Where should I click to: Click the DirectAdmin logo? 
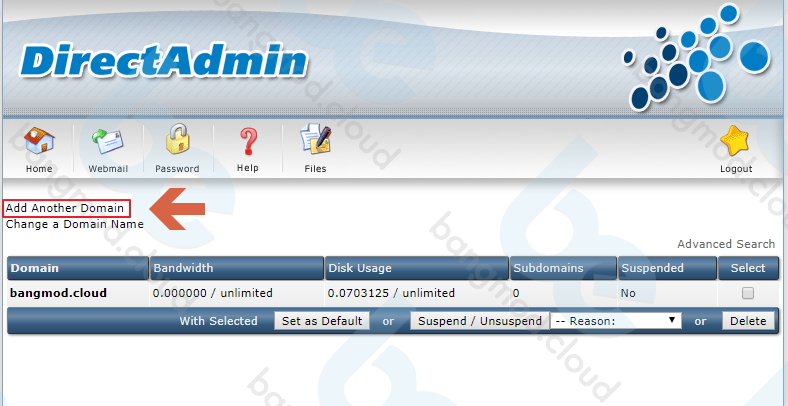pos(163,62)
